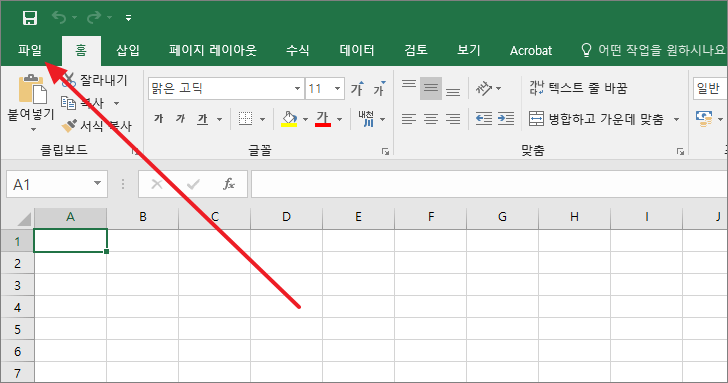Open the 파일 tab
728x383 pixels.
click(x=30, y=50)
